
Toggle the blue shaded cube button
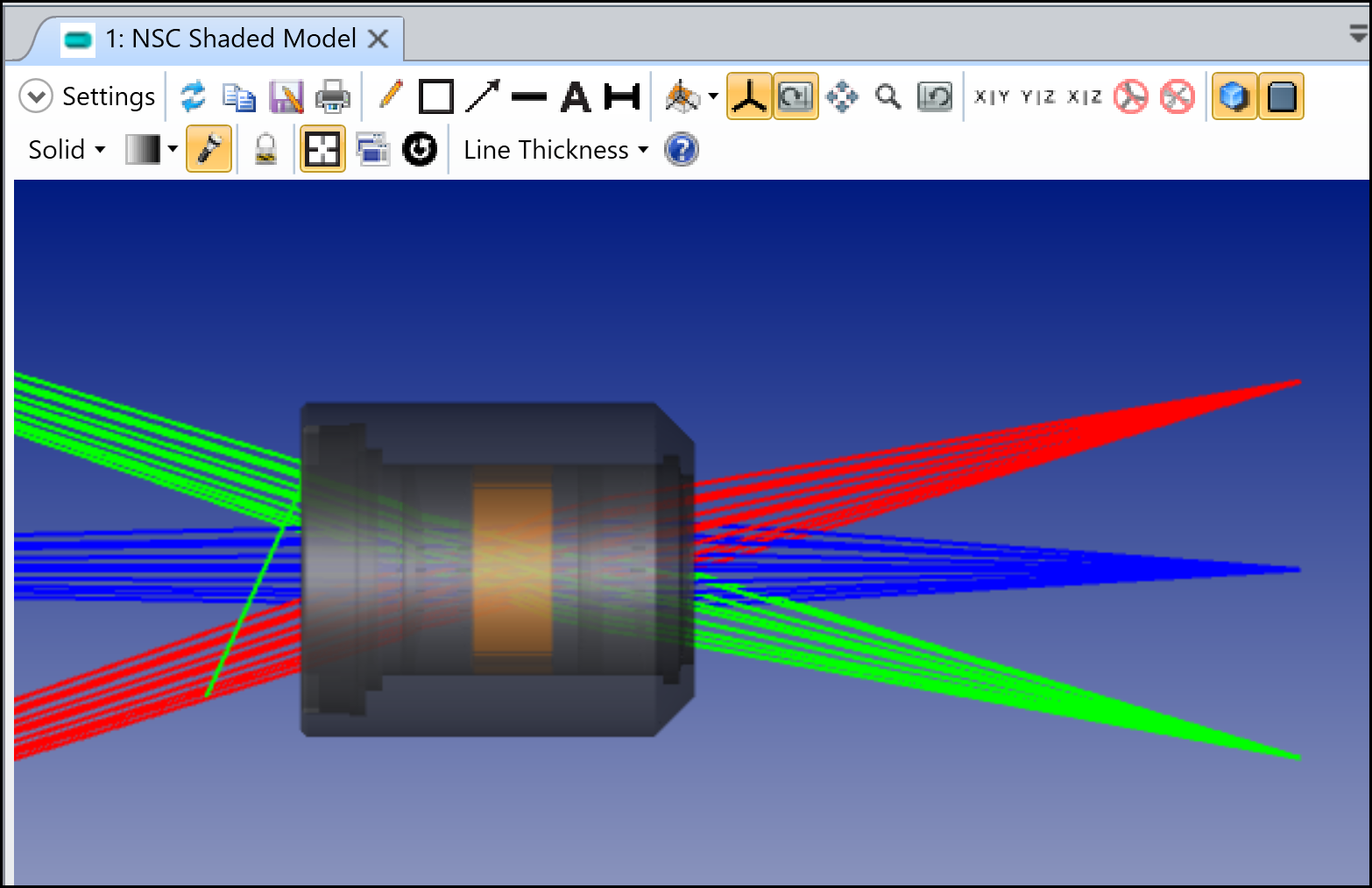1234,96
